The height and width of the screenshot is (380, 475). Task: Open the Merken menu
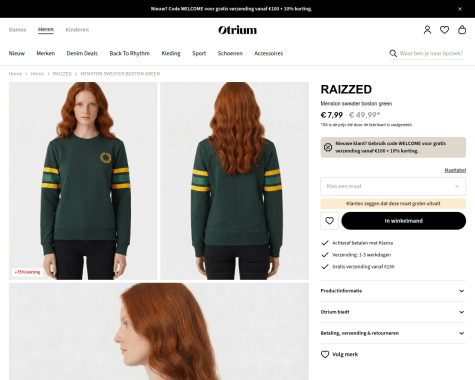pos(46,53)
